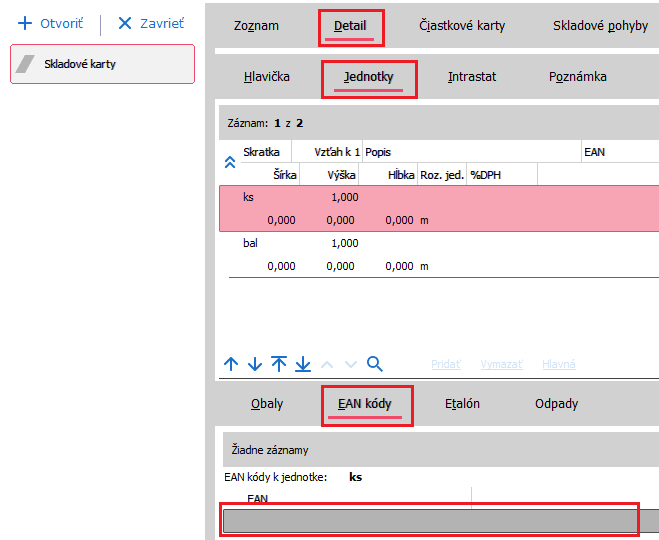
Task: Open the Hlavička subtab
Action: (x=267, y=76)
